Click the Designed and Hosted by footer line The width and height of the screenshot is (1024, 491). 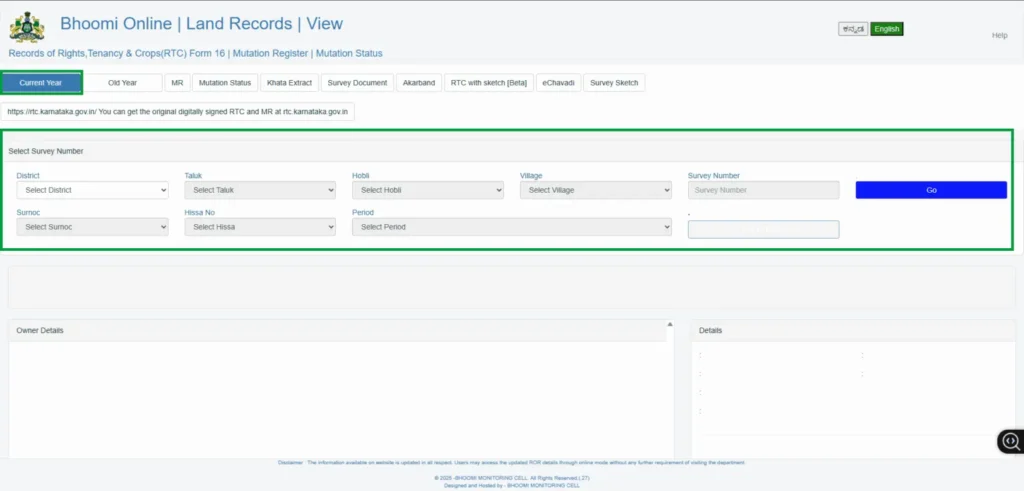pyautogui.click(x=511, y=485)
